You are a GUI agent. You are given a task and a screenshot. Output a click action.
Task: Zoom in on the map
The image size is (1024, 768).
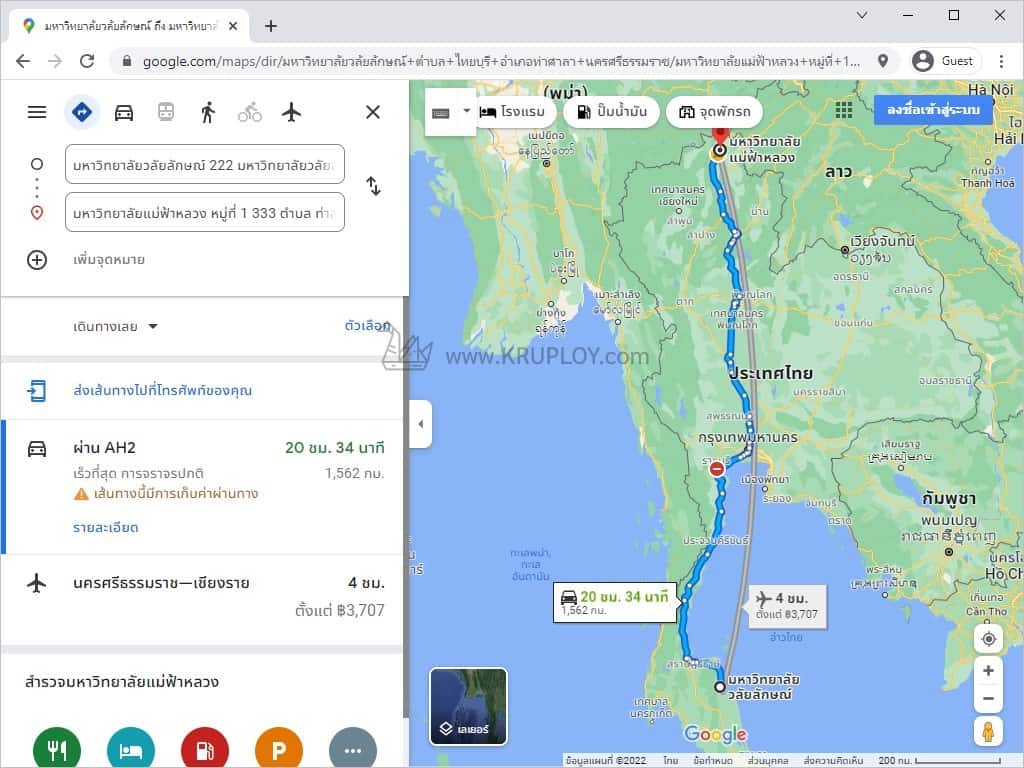[988, 671]
